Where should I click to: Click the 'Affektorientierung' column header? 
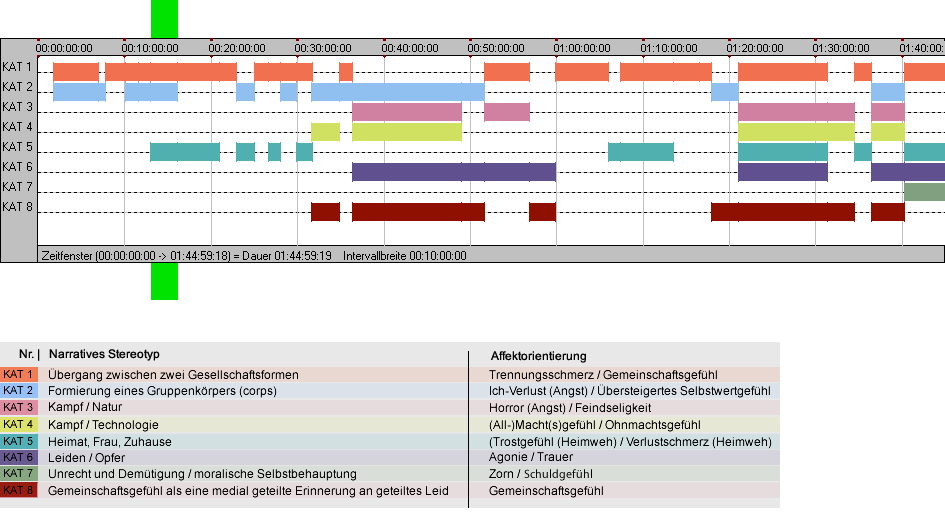pos(538,356)
